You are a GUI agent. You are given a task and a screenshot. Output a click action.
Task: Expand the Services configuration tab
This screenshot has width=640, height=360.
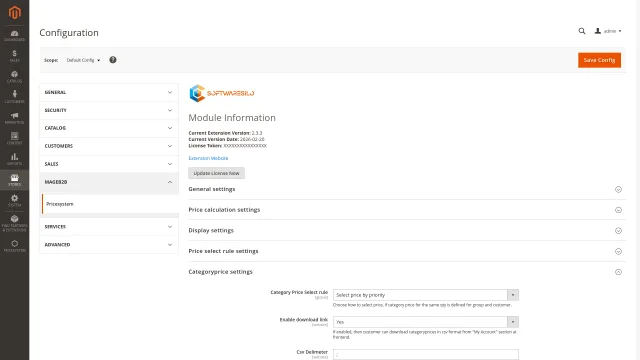click(x=109, y=227)
